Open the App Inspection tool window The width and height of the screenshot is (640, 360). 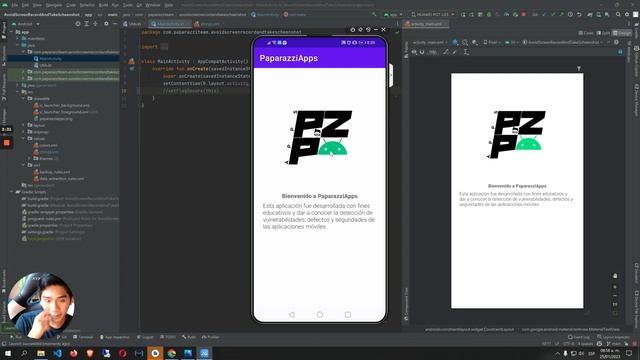114,337
